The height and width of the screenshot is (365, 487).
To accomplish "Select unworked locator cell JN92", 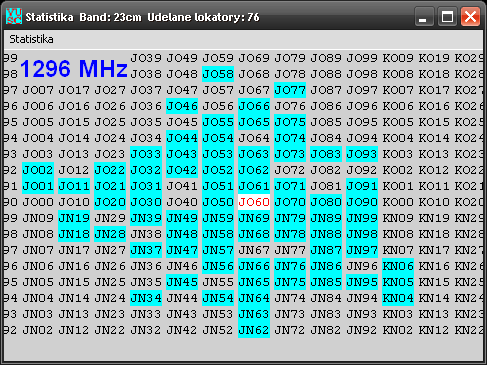I will (362, 330).
